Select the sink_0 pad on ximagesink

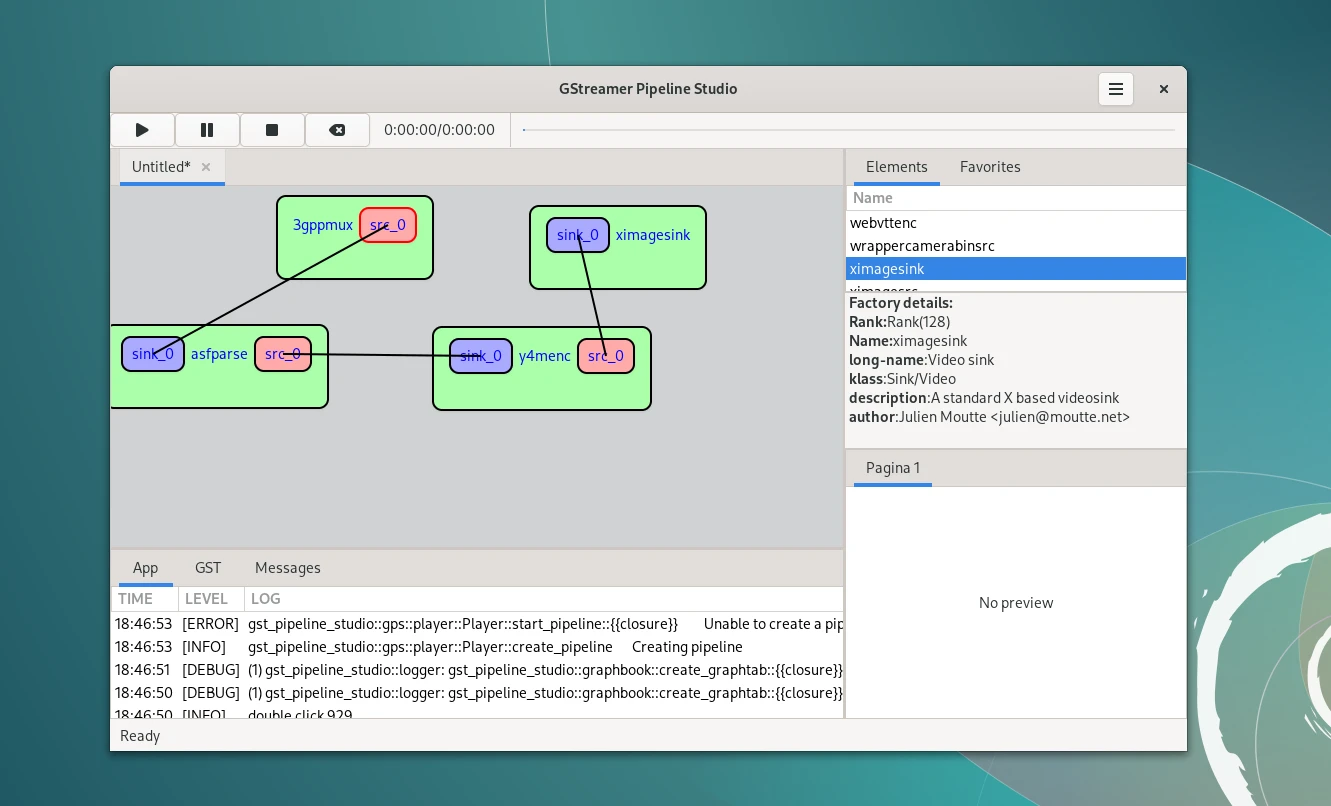click(577, 235)
